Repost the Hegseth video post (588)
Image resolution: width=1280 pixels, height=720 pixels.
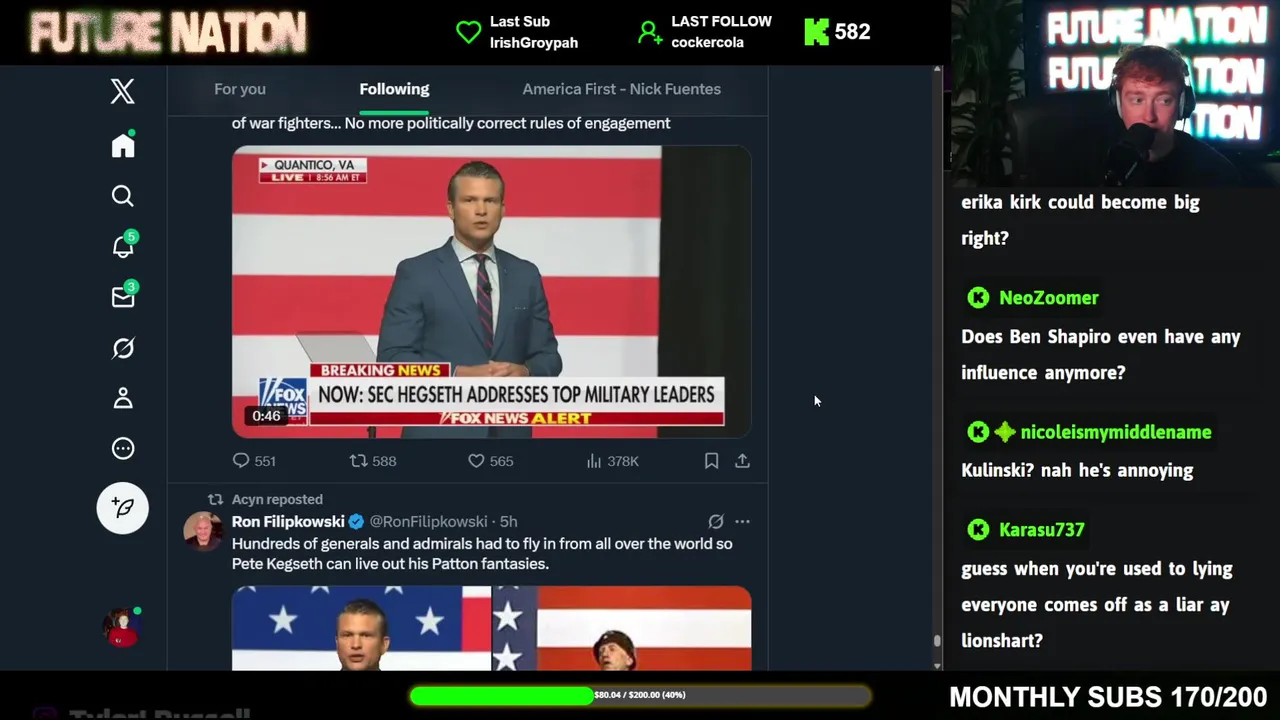(373, 461)
